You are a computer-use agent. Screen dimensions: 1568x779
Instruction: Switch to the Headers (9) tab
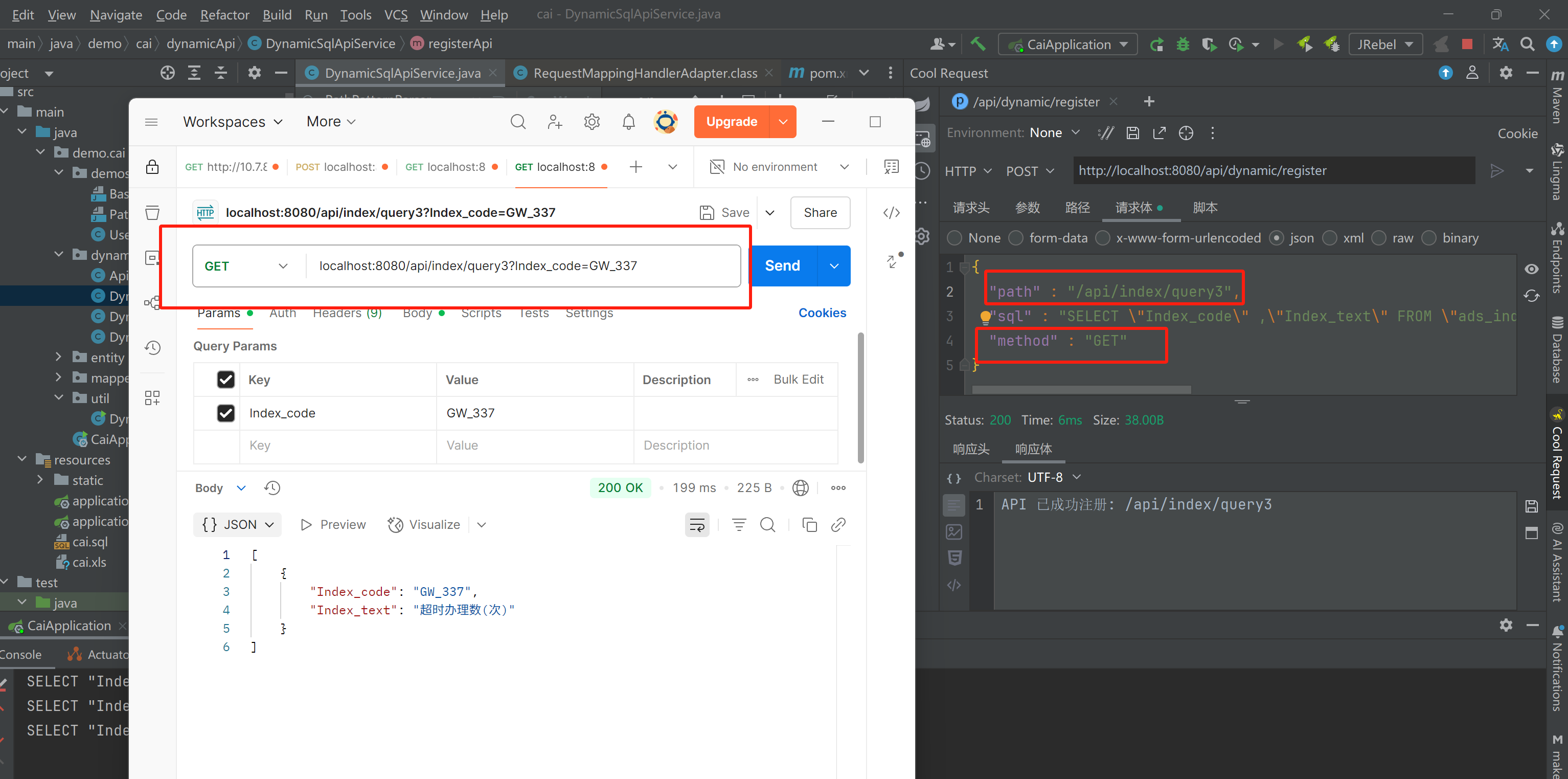point(347,313)
